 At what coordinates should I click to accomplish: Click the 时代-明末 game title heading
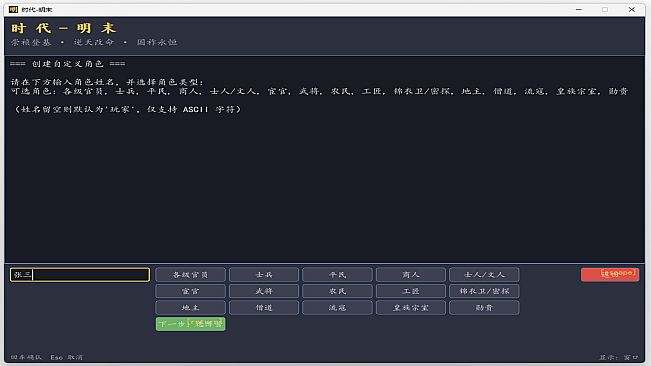(63, 28)
